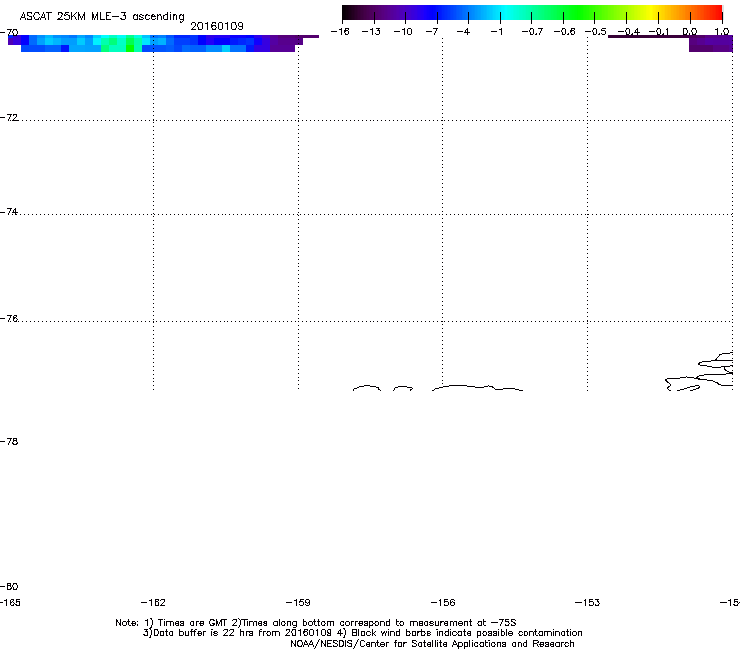Image resolution: width=740 pixels, height=650 pixels.
Task: Click latitude label -78
Action: click(9, 441)
